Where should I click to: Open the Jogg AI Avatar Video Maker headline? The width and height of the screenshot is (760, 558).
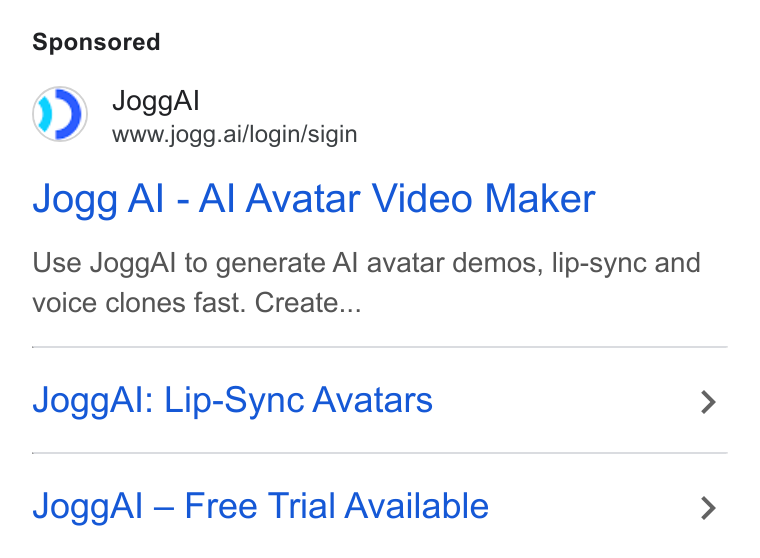314,198
